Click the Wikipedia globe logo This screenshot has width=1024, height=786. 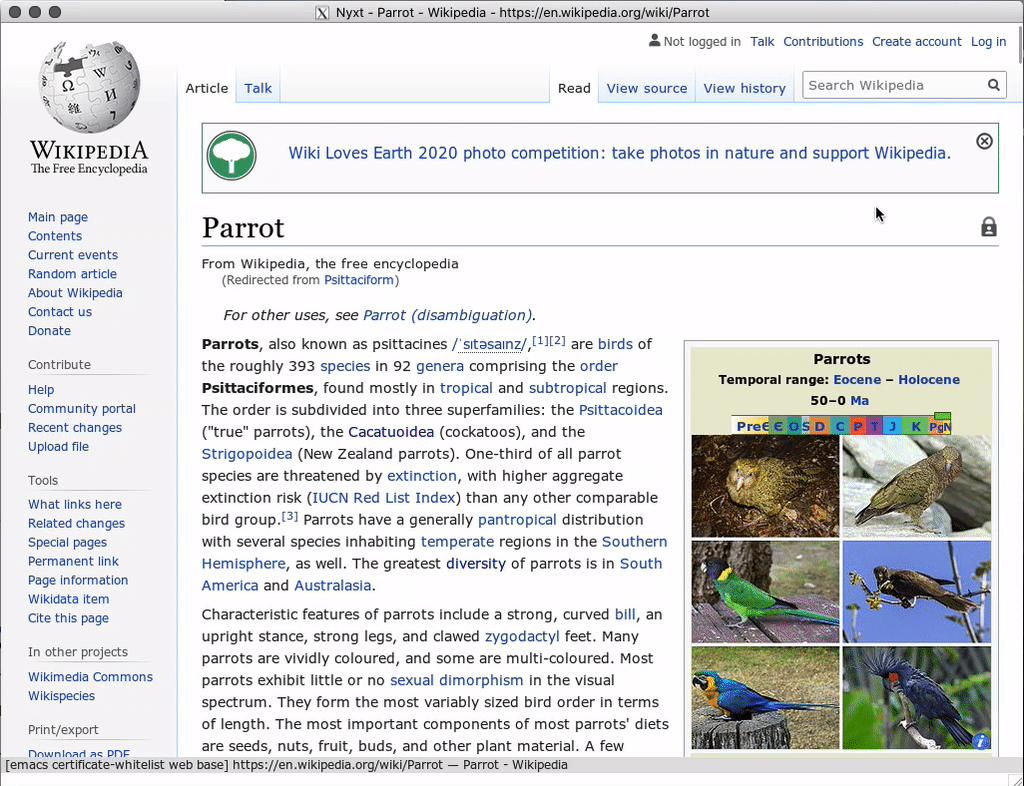(x=89, y=87)
